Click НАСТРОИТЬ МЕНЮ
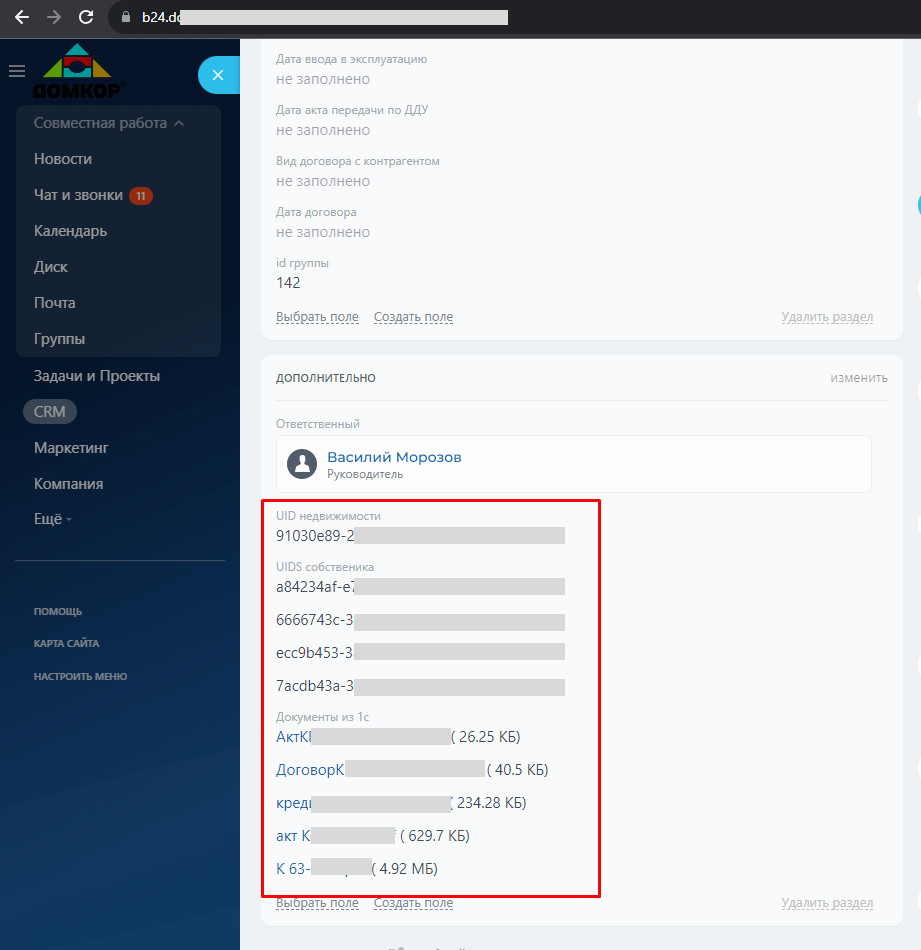This screenshot has width=921, height=950. click(81, 676)
